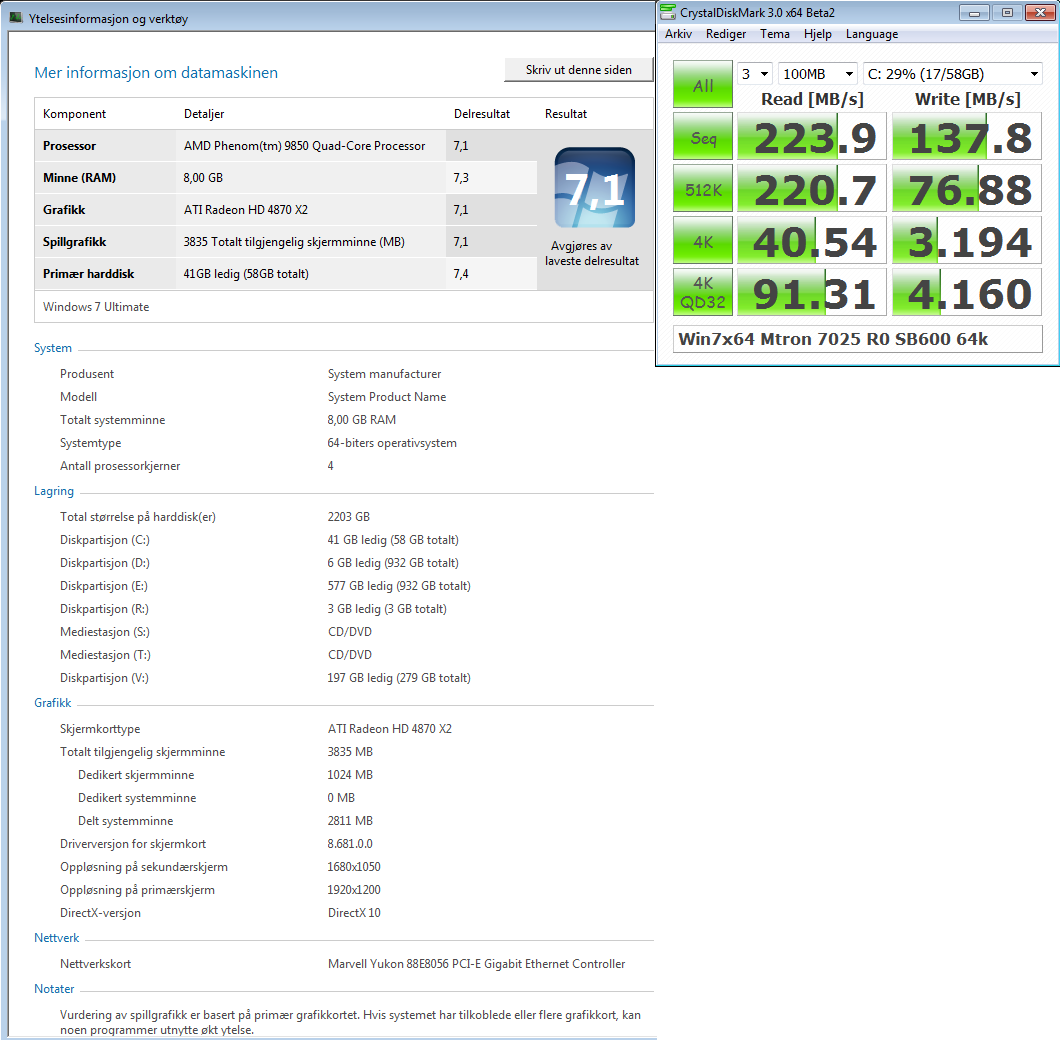The height and width of the screenshot is (1040, 1060).
Task: Click Avgjøres av laveste delresultat caption
Action: pos(592,254)
